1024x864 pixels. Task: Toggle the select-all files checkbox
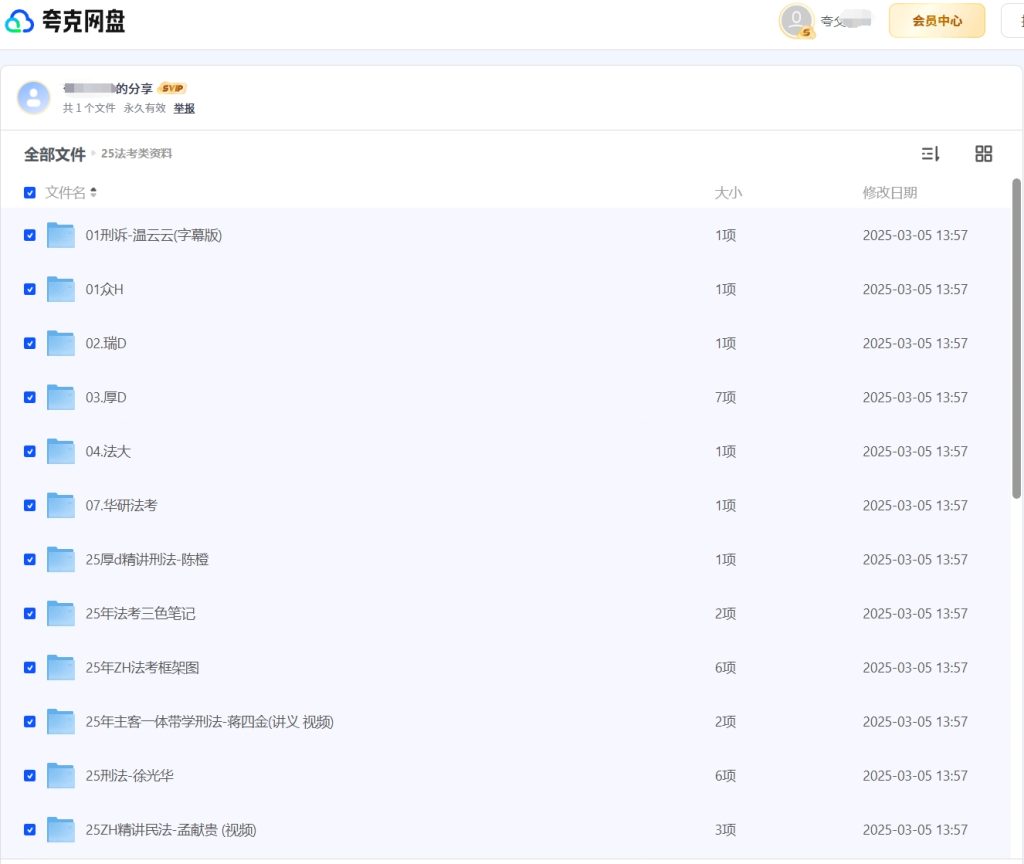coord(29,193)
